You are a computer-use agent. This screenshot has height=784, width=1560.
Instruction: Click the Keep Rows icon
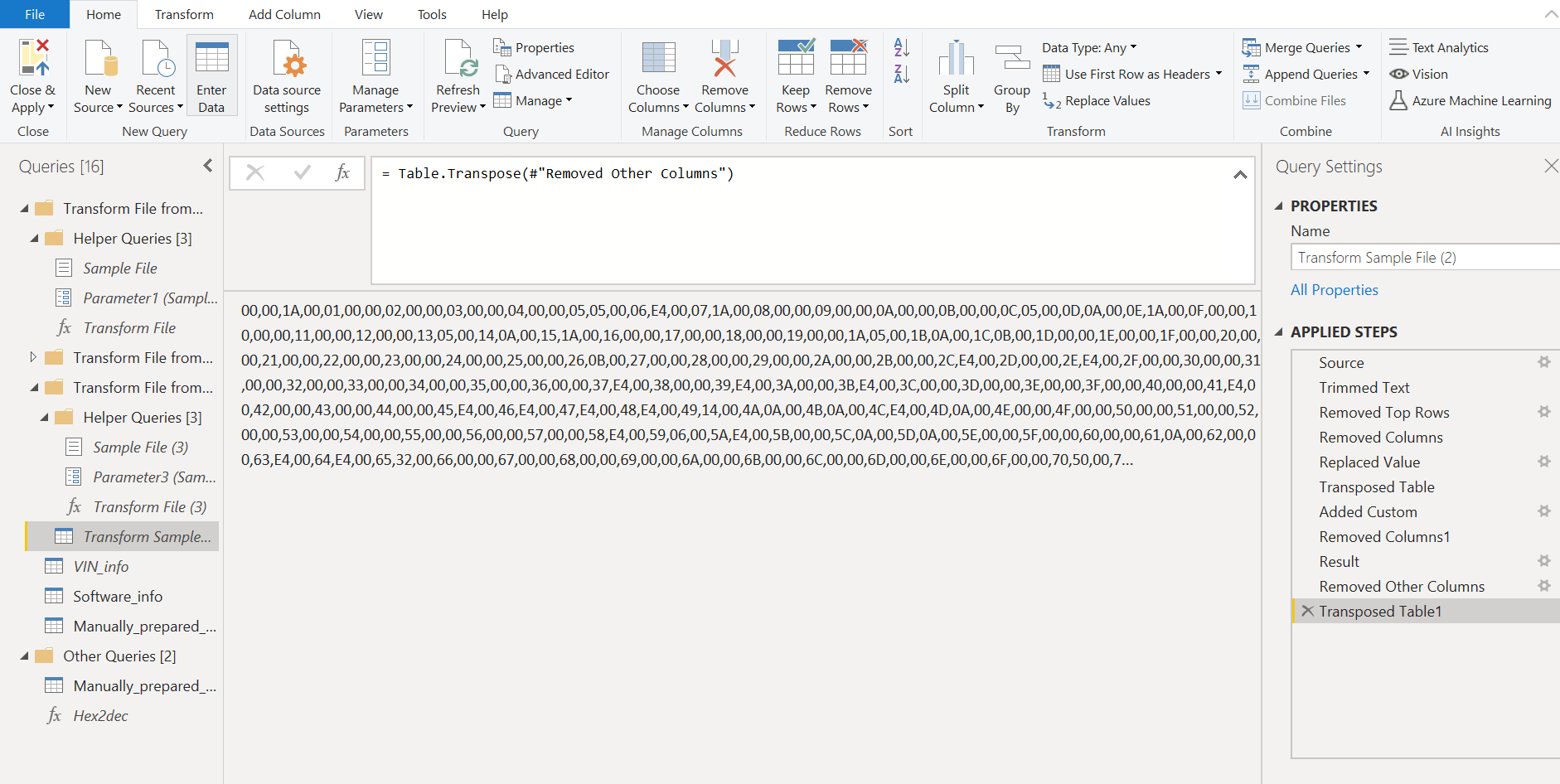tap(796, 58)
